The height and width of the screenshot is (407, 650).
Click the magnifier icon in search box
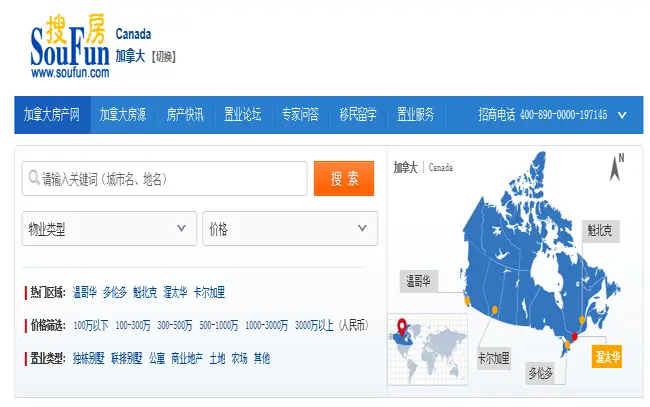click(x=34, y=178)
